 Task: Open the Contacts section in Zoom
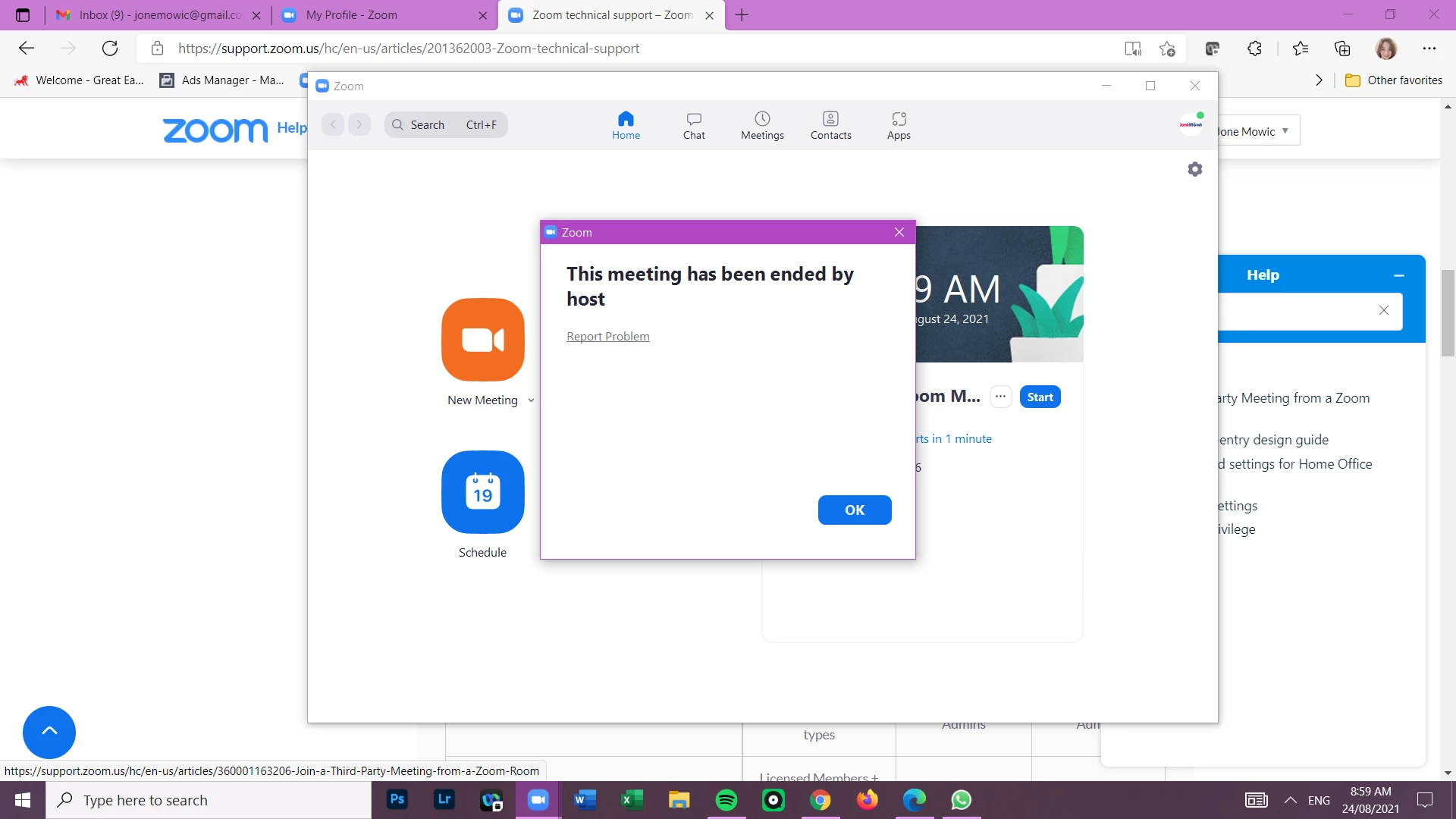coord(830,125)
